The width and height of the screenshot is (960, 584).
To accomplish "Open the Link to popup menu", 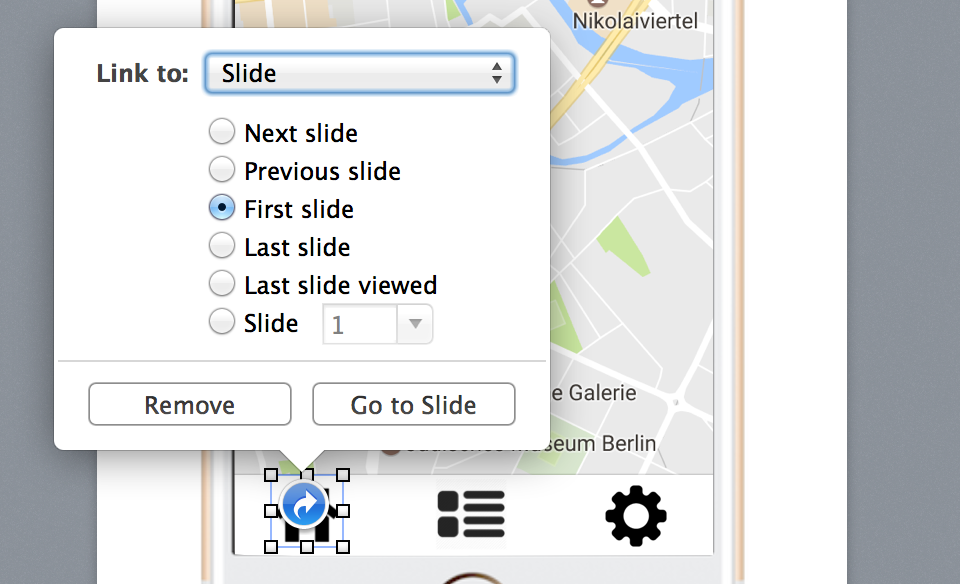I will tap(360, 73).
